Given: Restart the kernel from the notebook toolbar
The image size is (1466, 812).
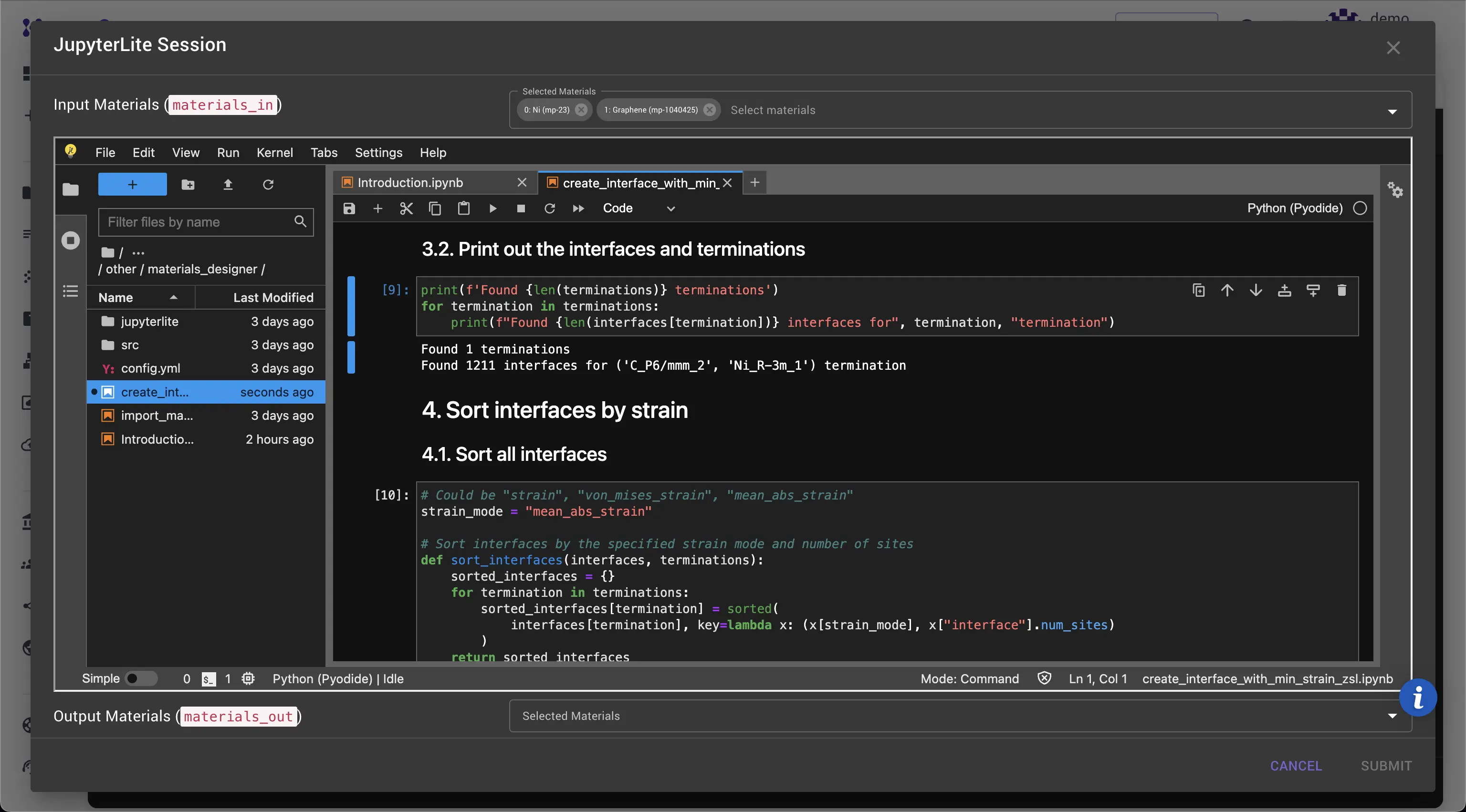Looking at the screenshot, I should point(549,208).
